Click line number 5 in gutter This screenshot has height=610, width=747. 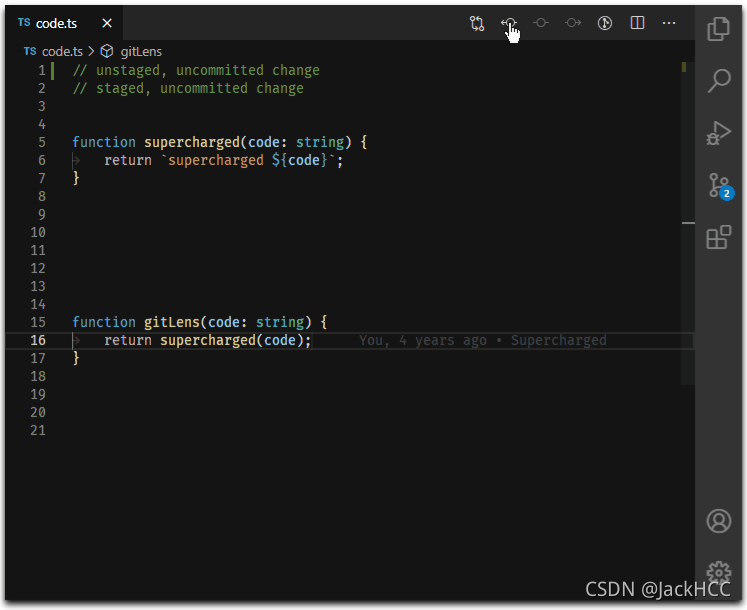tap(42, 142)
